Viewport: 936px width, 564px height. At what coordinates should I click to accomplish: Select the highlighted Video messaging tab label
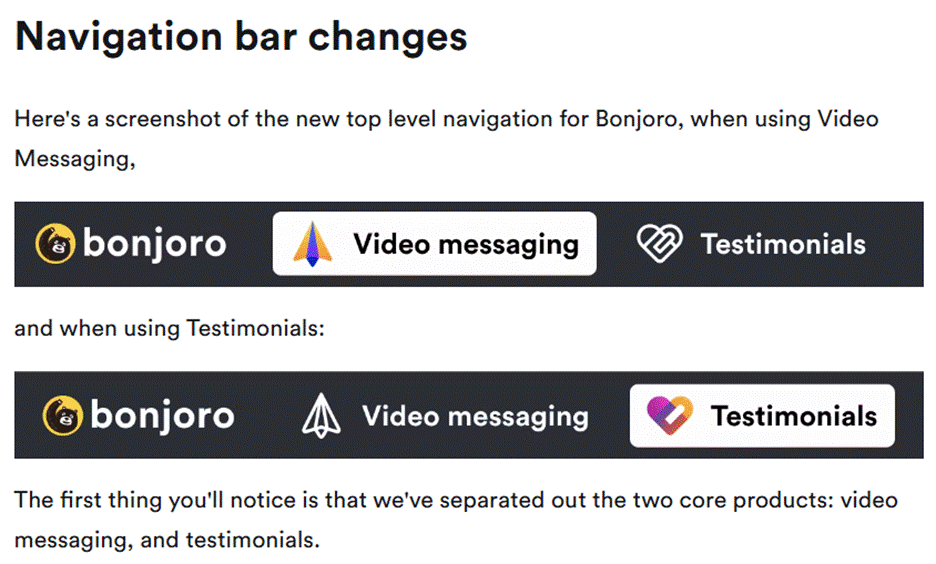[x=466, y=244]
